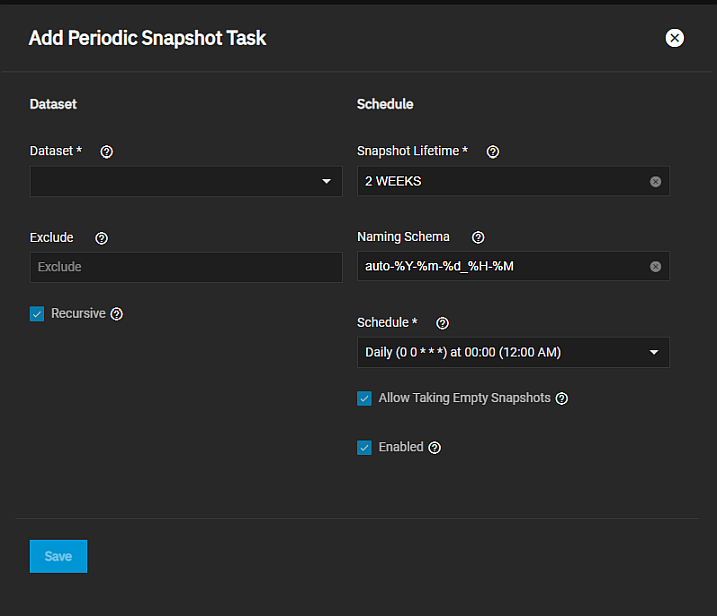Click the Naming Schema input field
The height and width of the screenshot is (616, 717).
point(500,267)
